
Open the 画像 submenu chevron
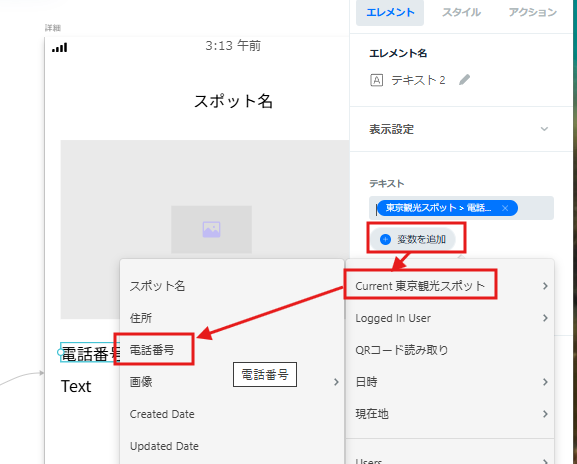coord(336,382)
